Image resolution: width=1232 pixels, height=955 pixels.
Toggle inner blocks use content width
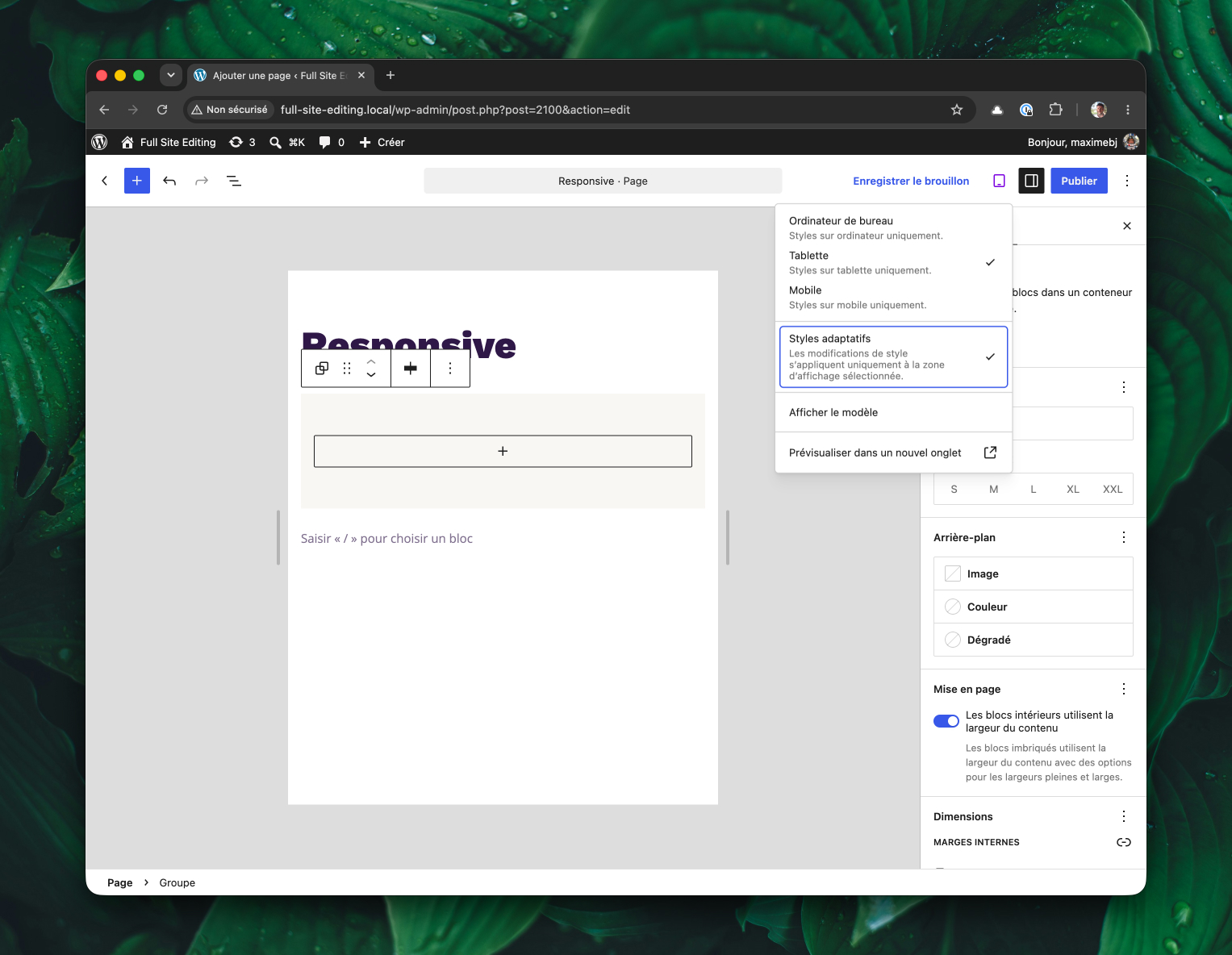point(946,721)
